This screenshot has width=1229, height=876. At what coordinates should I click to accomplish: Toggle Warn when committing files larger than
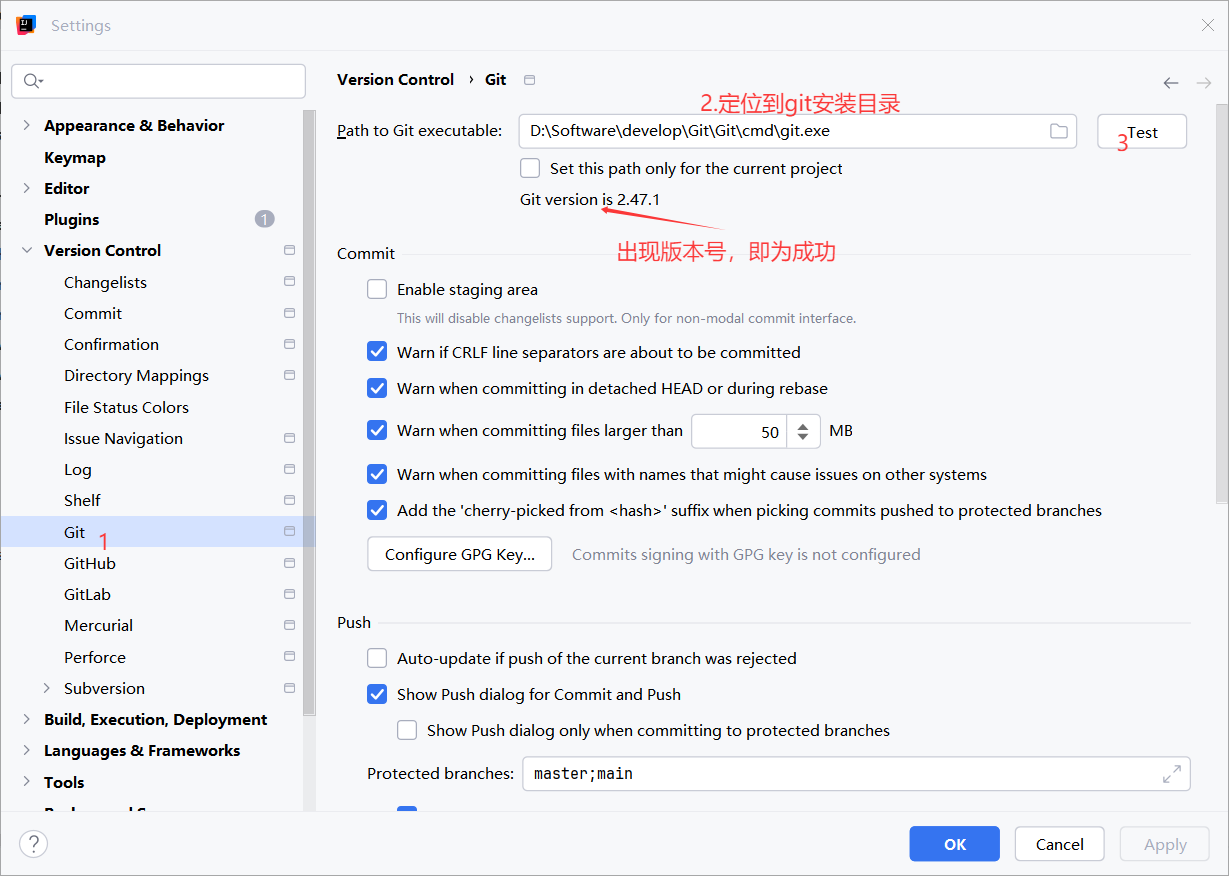[377, 430]
